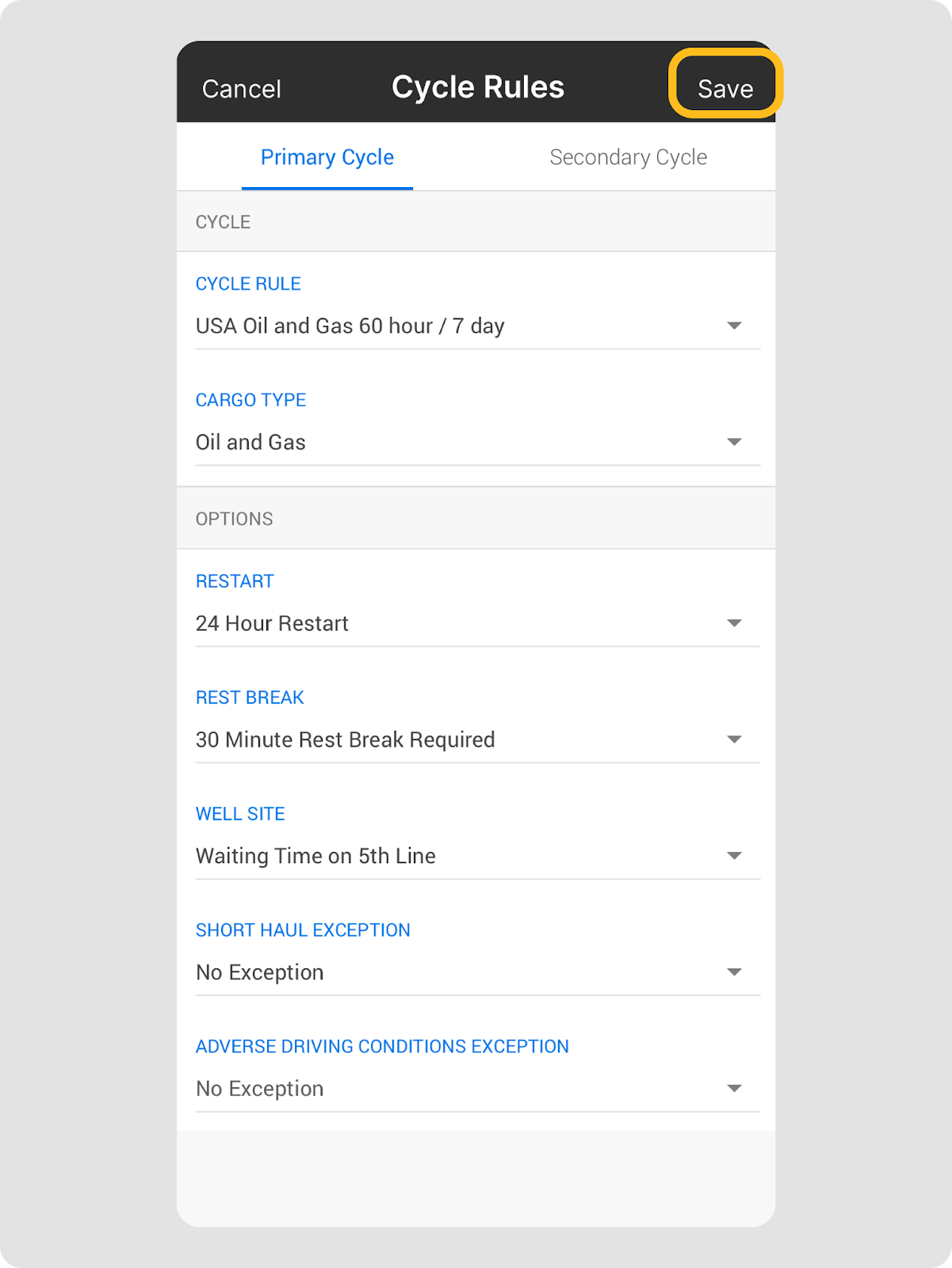
Task: Click the Cargo Type dropdown arrow
Action: (734, 442)
